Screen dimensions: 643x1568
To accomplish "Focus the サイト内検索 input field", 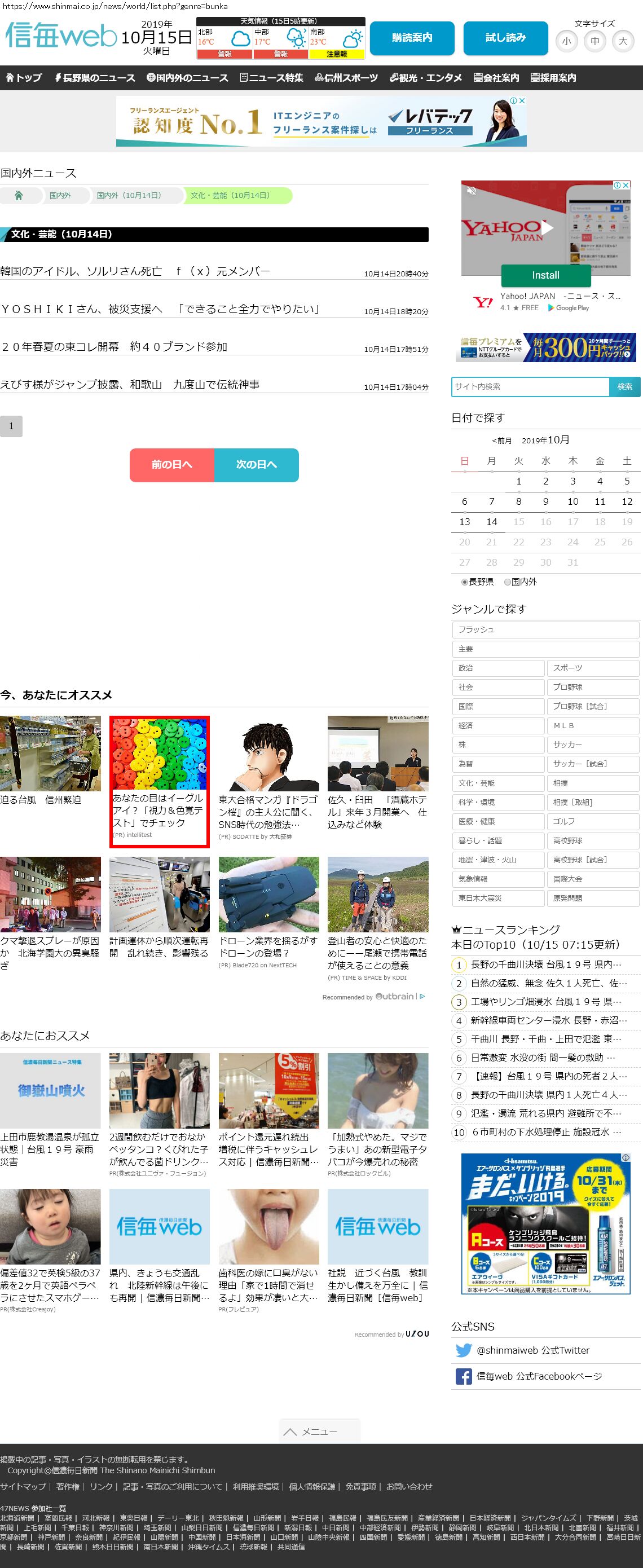I will (x=530, y=386).
